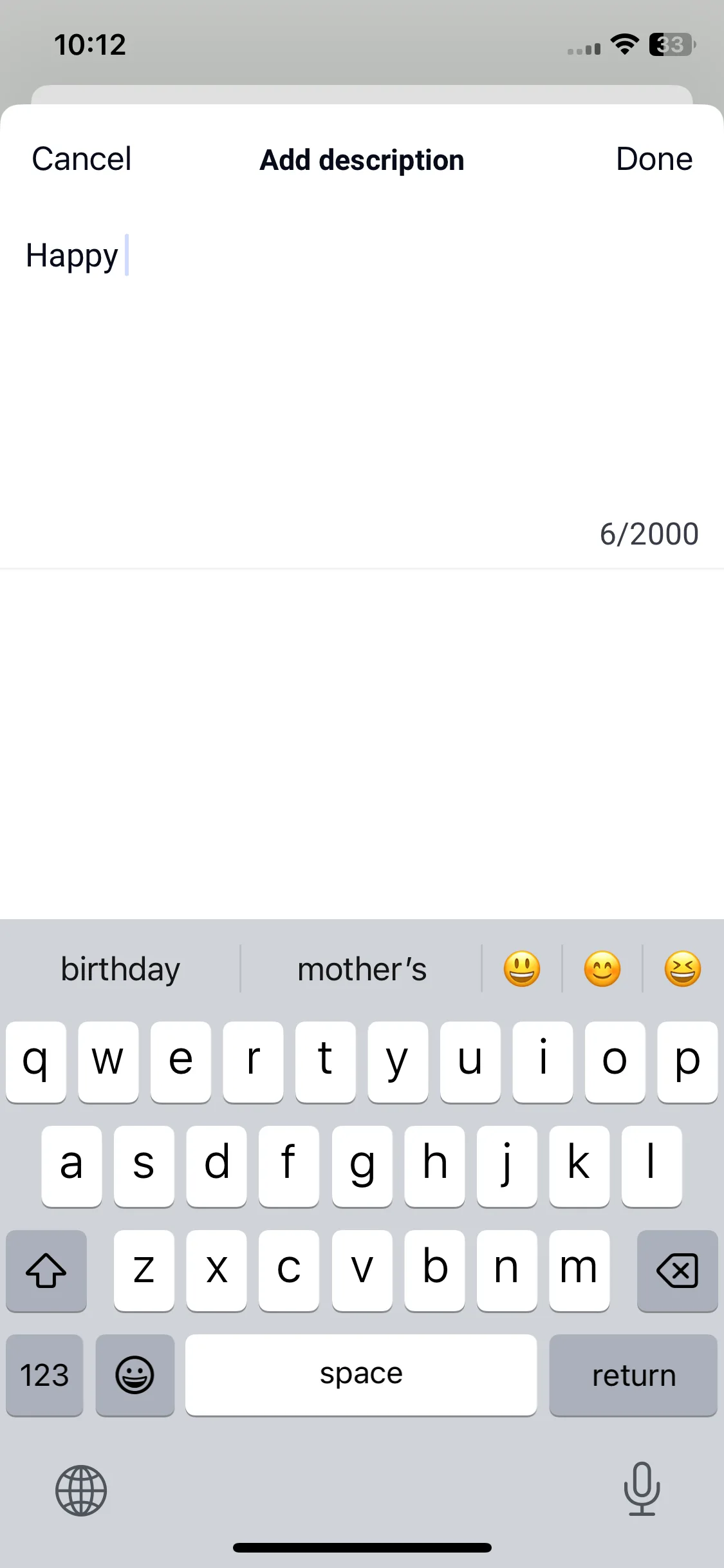This screenshot has height=1568, width=724.
Task: Tap the letter q key
Action: (36, 1062)
